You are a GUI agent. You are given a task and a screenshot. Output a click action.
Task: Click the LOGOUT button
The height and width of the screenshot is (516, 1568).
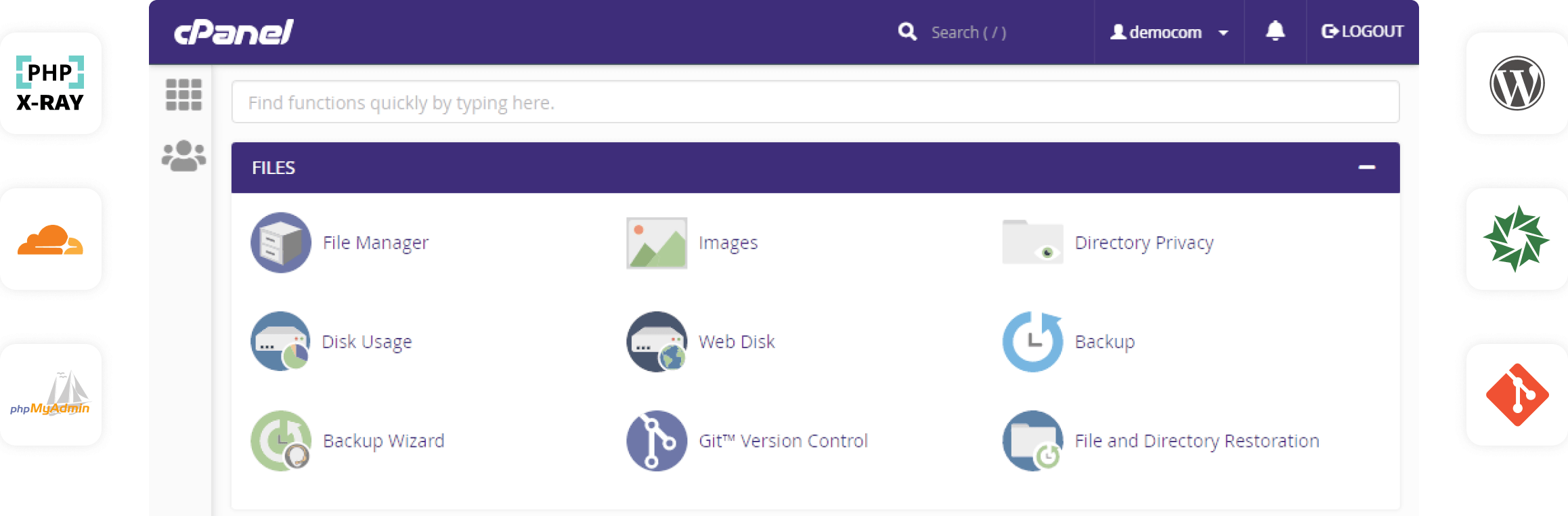pyautogui.click(x=1362, y=32)
